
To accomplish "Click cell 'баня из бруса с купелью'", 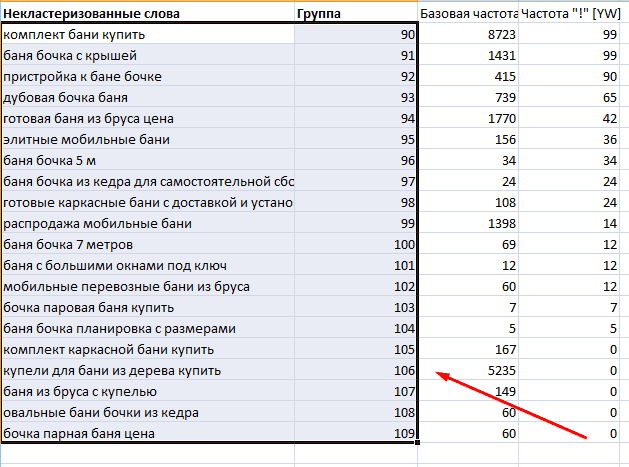I will coord(148,391).
